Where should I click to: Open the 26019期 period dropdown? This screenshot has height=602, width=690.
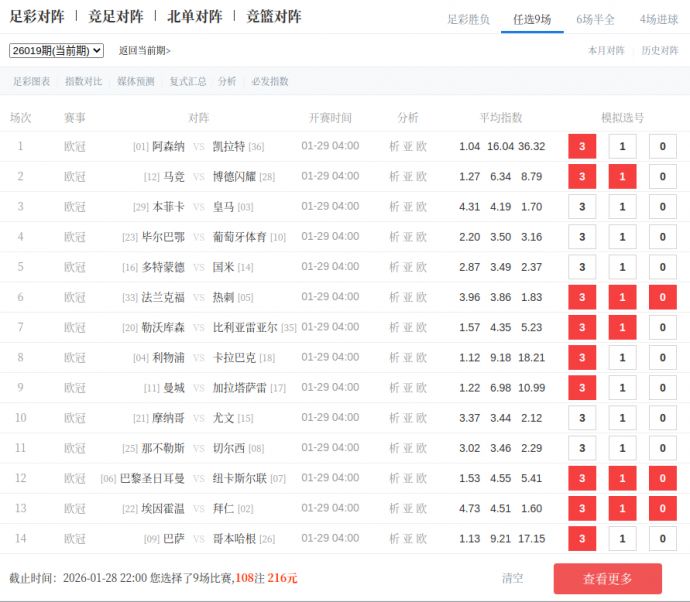(x=56, y=50)
